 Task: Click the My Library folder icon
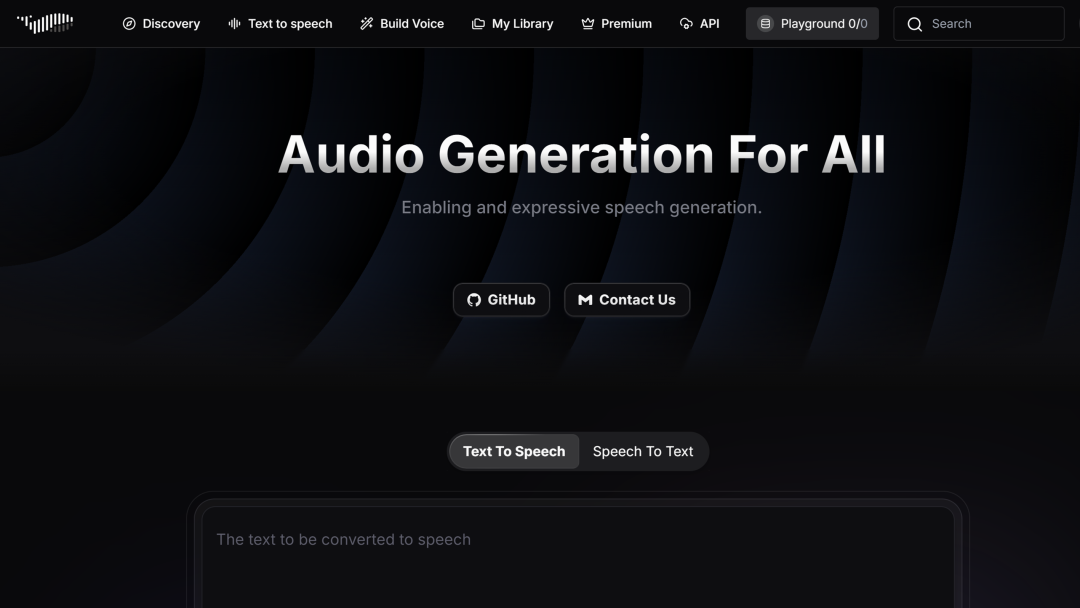[x=478, y=24]
